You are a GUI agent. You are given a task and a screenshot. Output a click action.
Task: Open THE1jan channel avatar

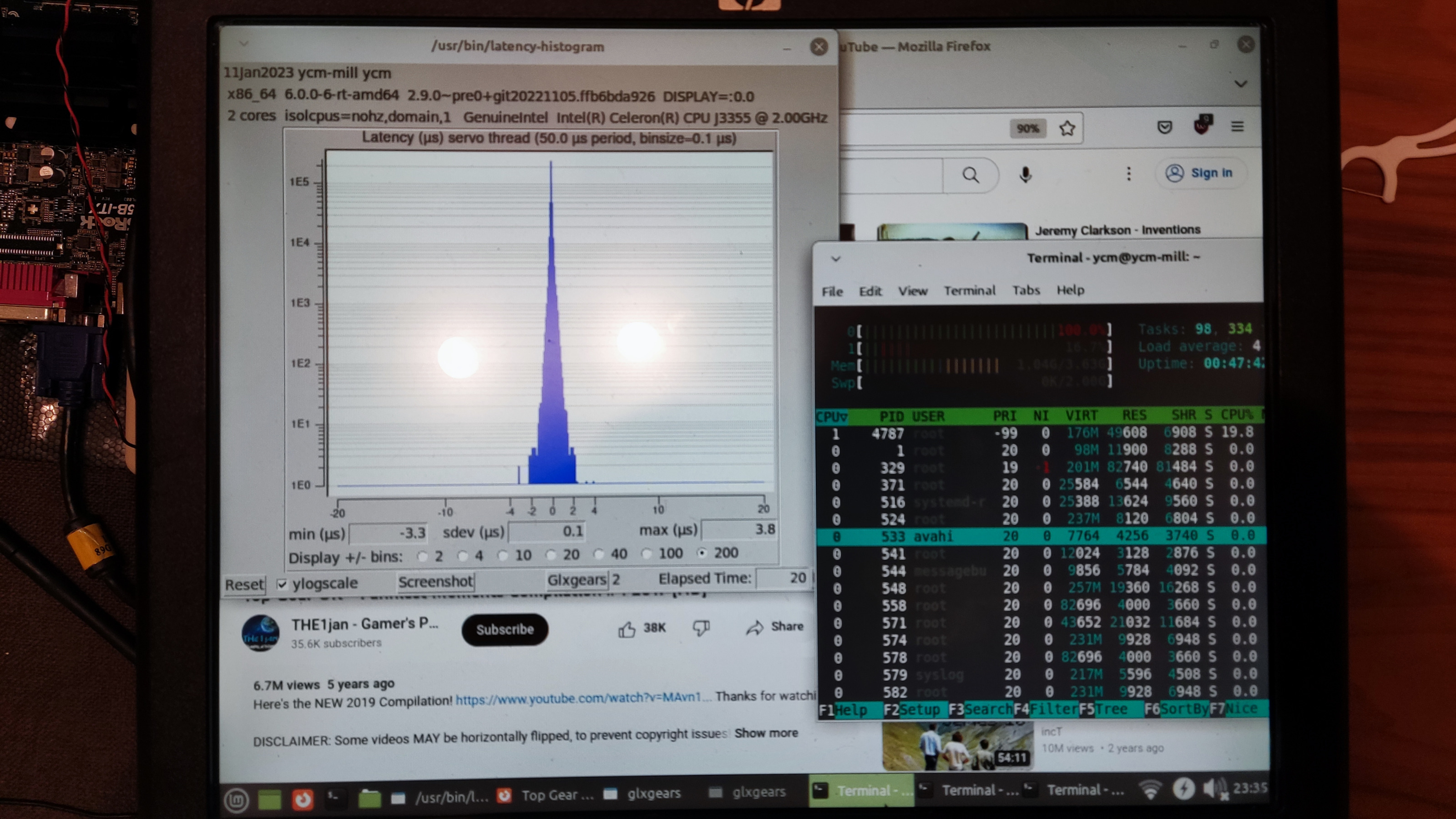[x=261, y=633]
